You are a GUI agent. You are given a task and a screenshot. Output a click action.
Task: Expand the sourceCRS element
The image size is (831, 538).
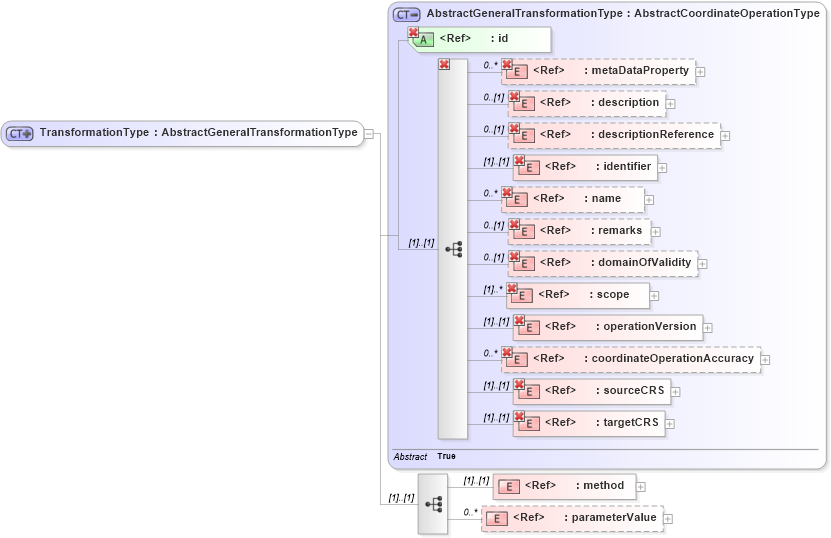click(x=675, y=392)
